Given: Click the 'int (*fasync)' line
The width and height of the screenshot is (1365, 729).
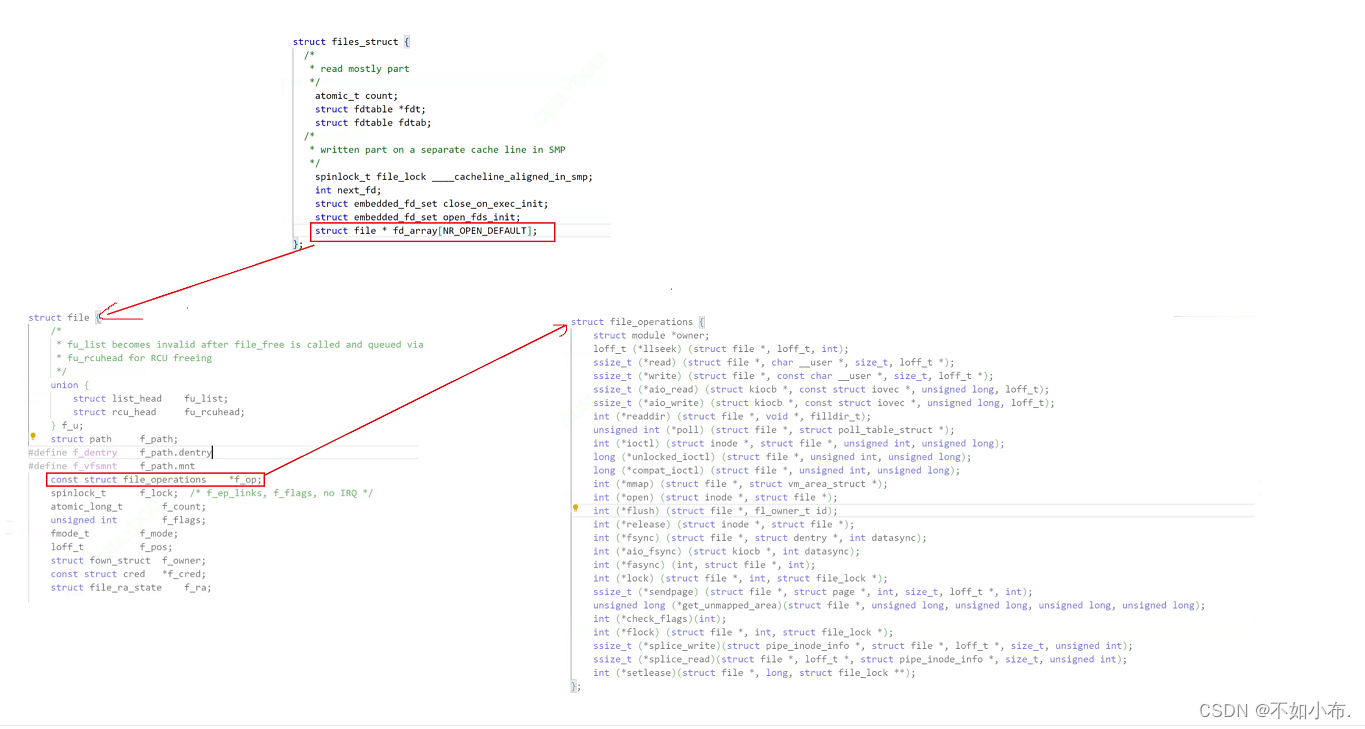Looking at the screenshot, I should coord(704,565).
